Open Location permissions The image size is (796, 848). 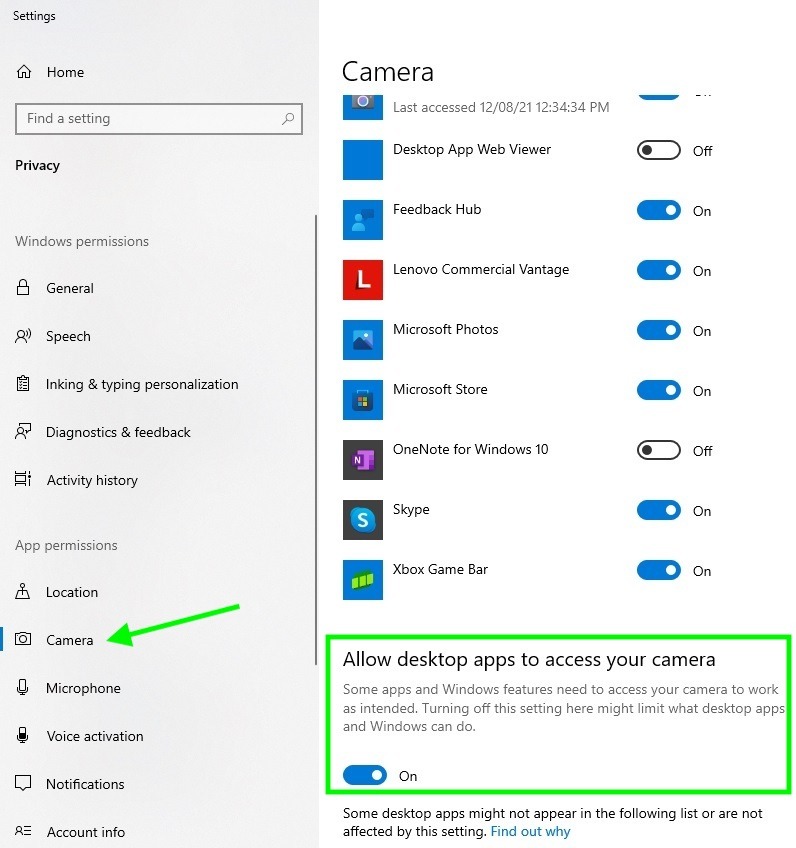72,592
